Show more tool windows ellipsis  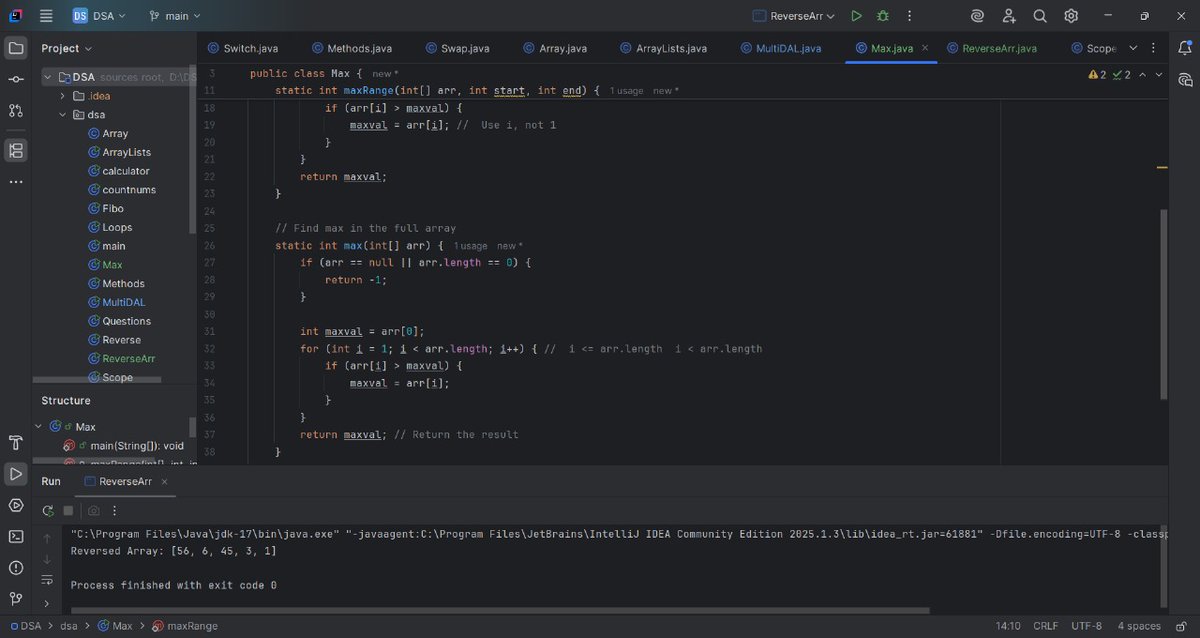pyautogui.click(x=16, y=182)
